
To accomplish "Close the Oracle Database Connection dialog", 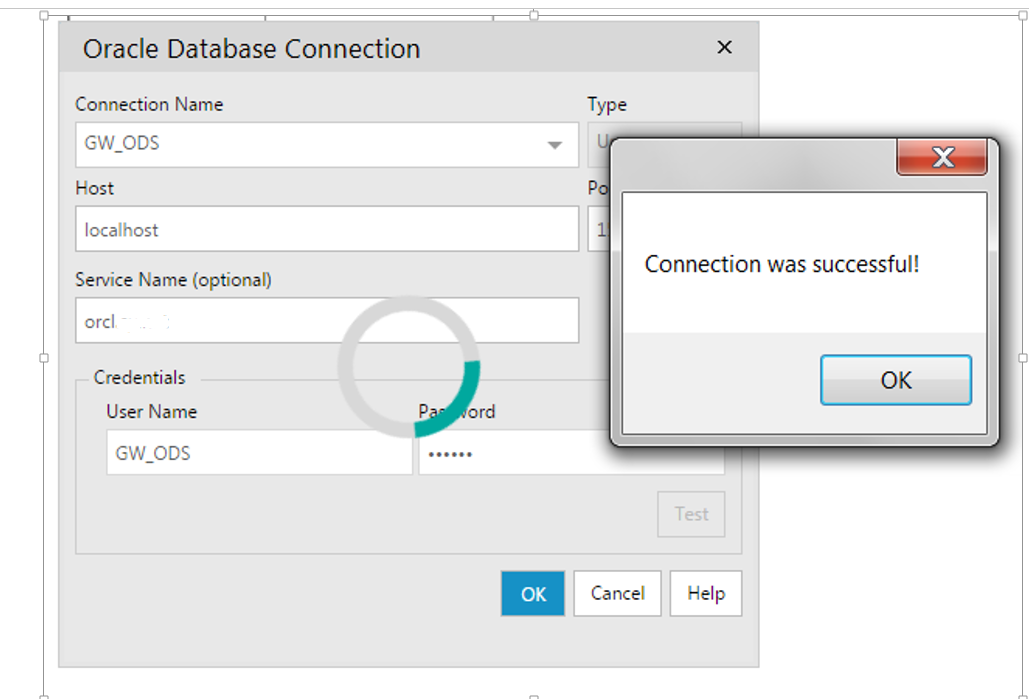I will [724, 47].
